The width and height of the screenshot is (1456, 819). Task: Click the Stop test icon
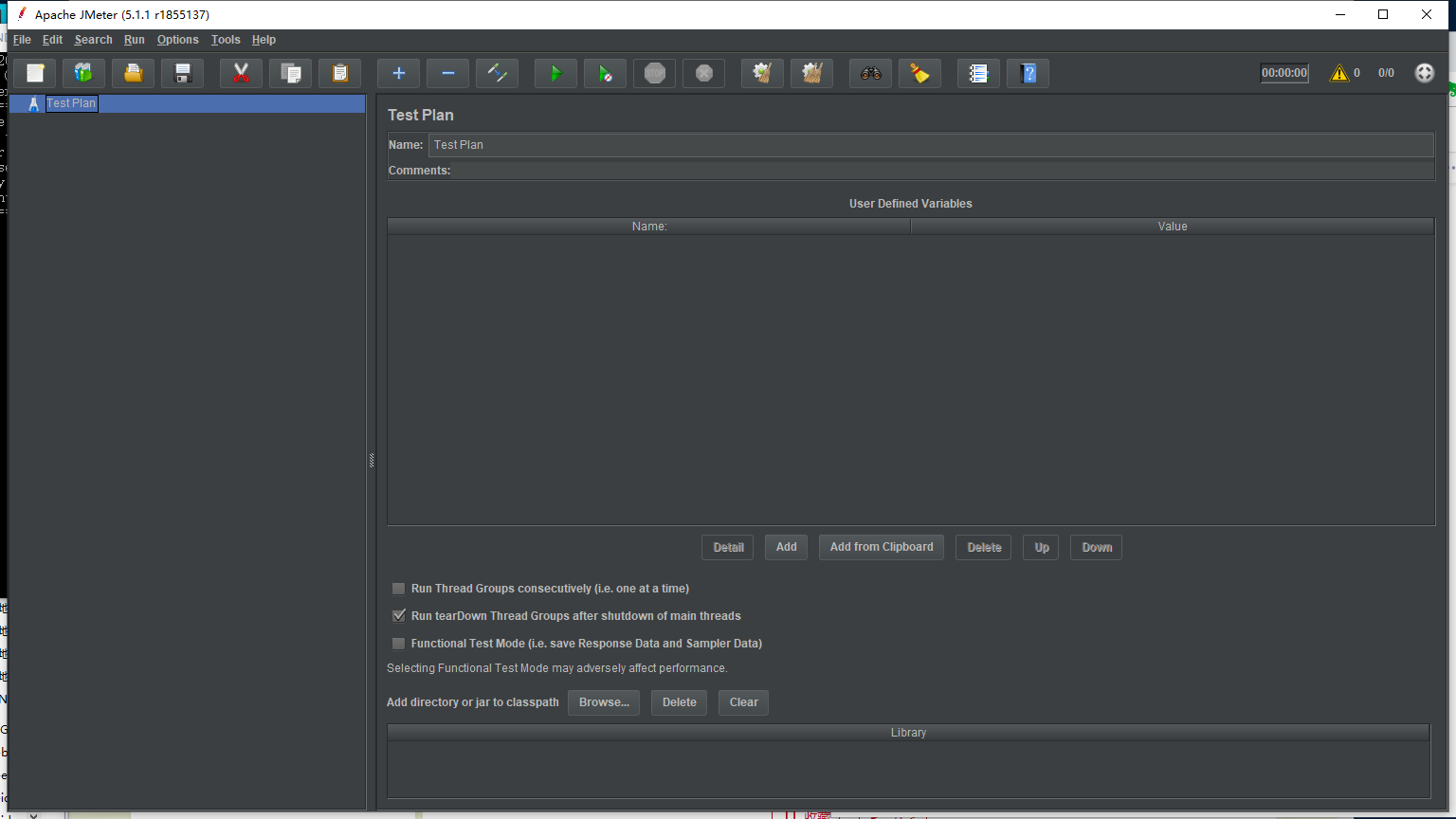655,73
